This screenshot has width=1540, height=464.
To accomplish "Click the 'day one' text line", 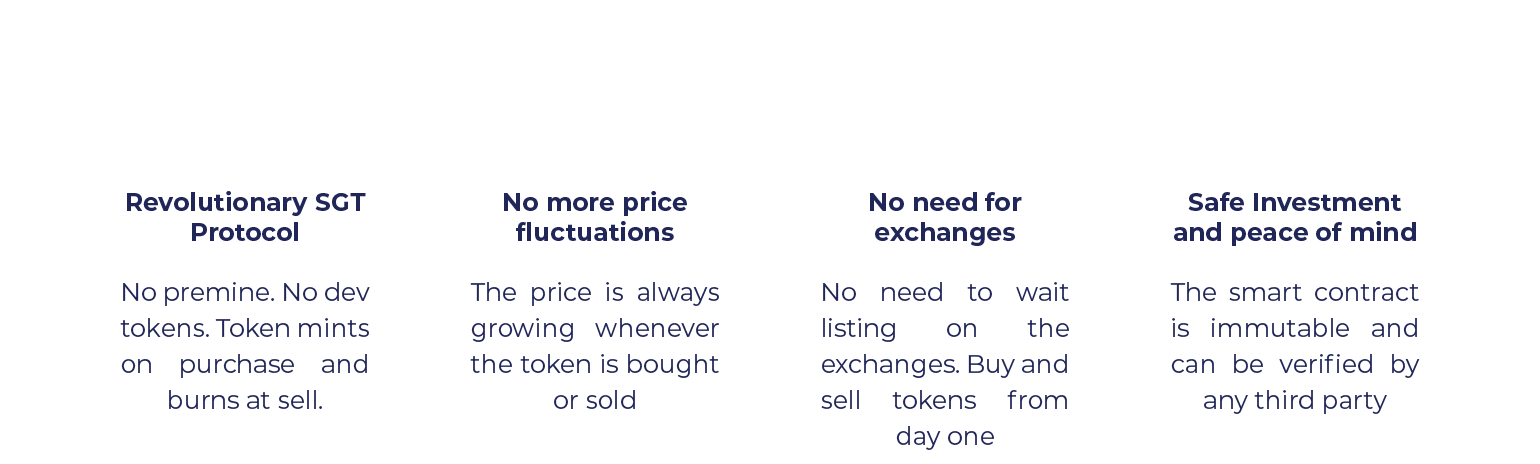I will coord(945,436).
